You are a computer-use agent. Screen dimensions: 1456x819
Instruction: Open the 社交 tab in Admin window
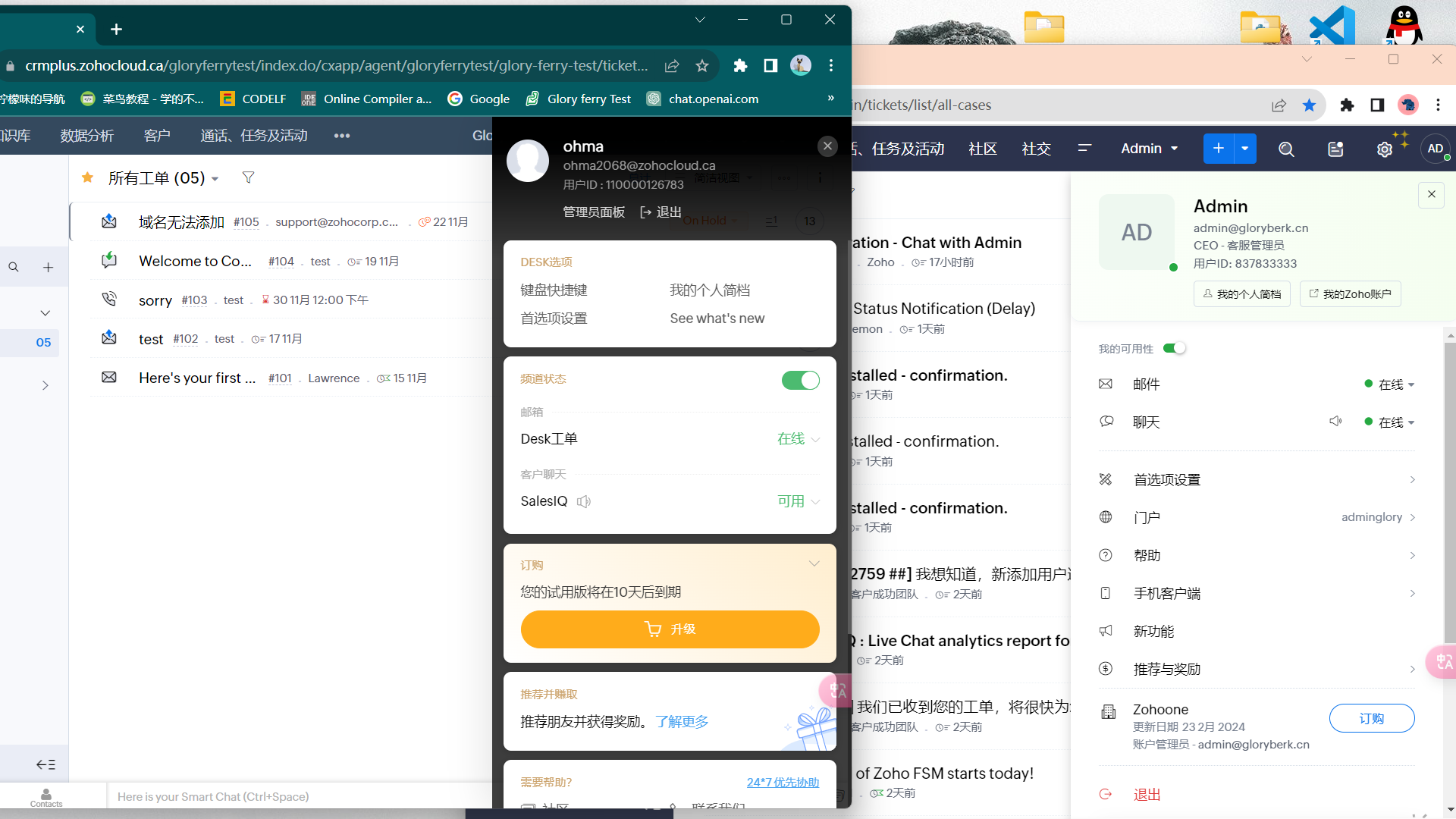(x=1037, y=149)
